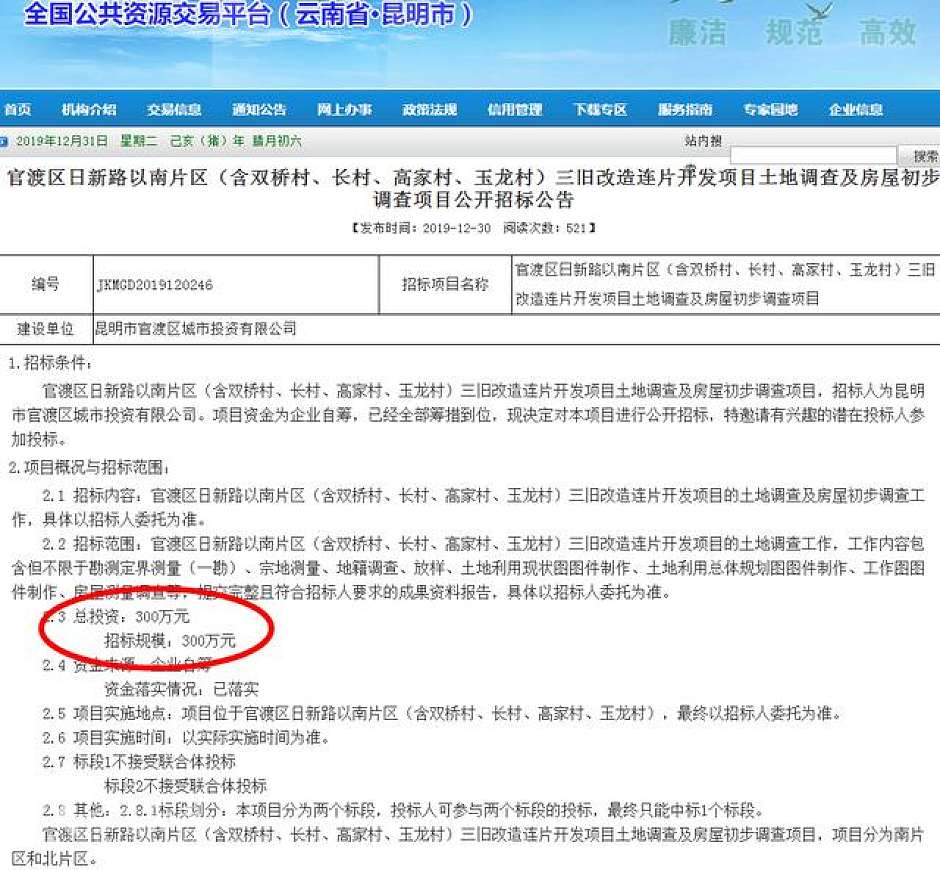This screenshot has width=940, height=870.
Task: Navigate to 信用管理 page
Action: coord(514,110)
